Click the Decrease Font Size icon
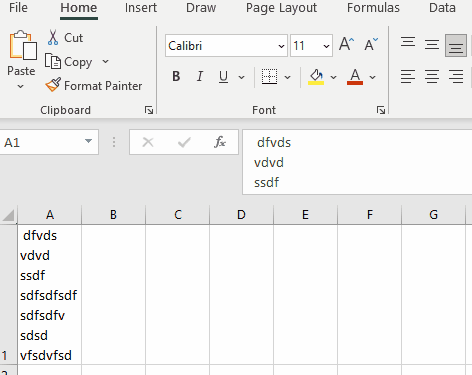 [371, 44]
